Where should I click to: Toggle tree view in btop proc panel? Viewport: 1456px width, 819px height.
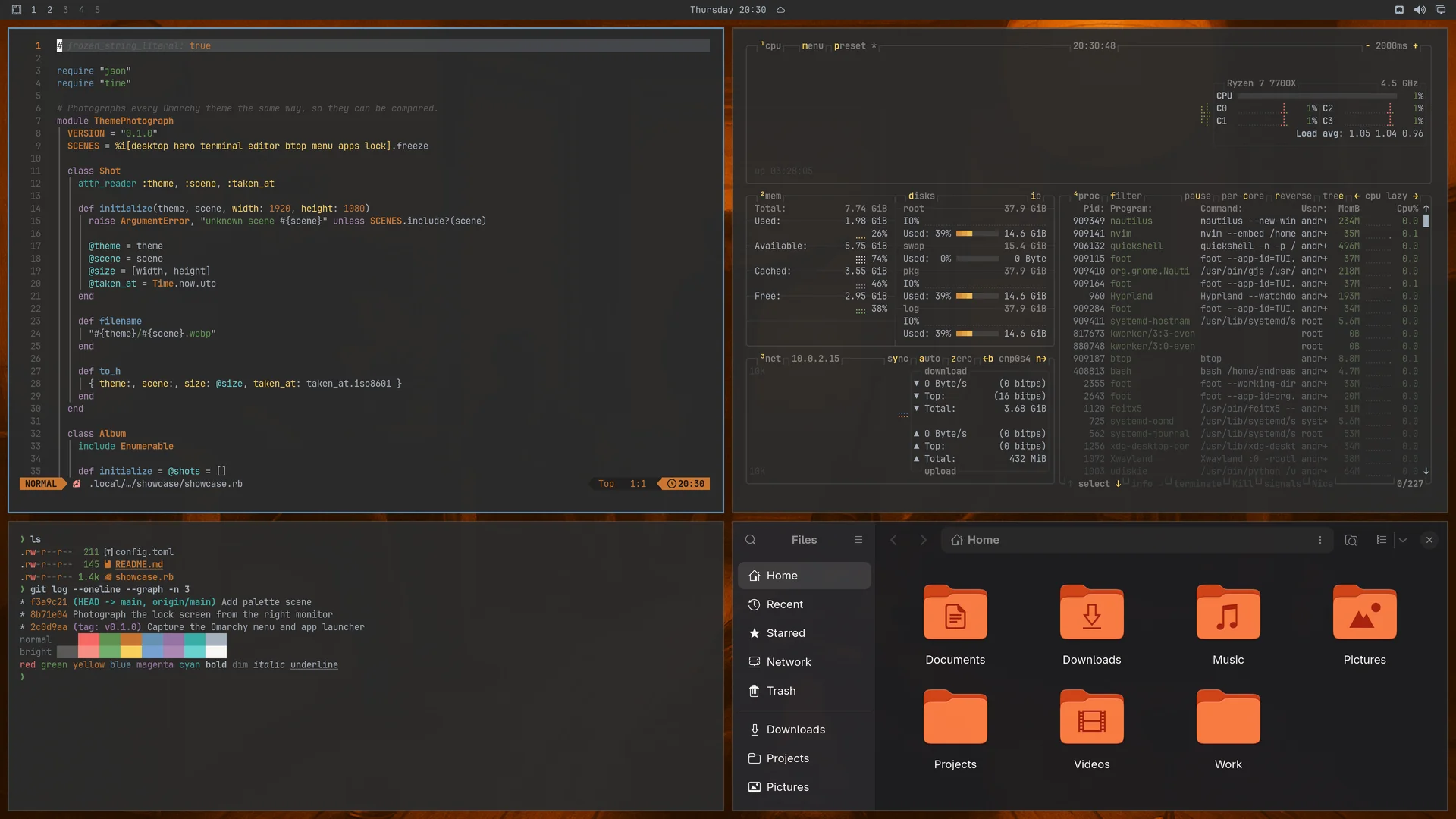pyautogui.click(x=1333, y=196)
